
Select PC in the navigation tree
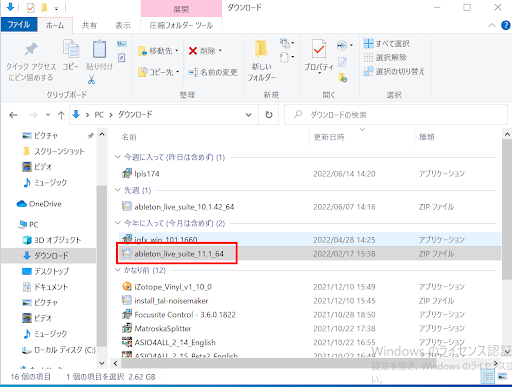29,224
